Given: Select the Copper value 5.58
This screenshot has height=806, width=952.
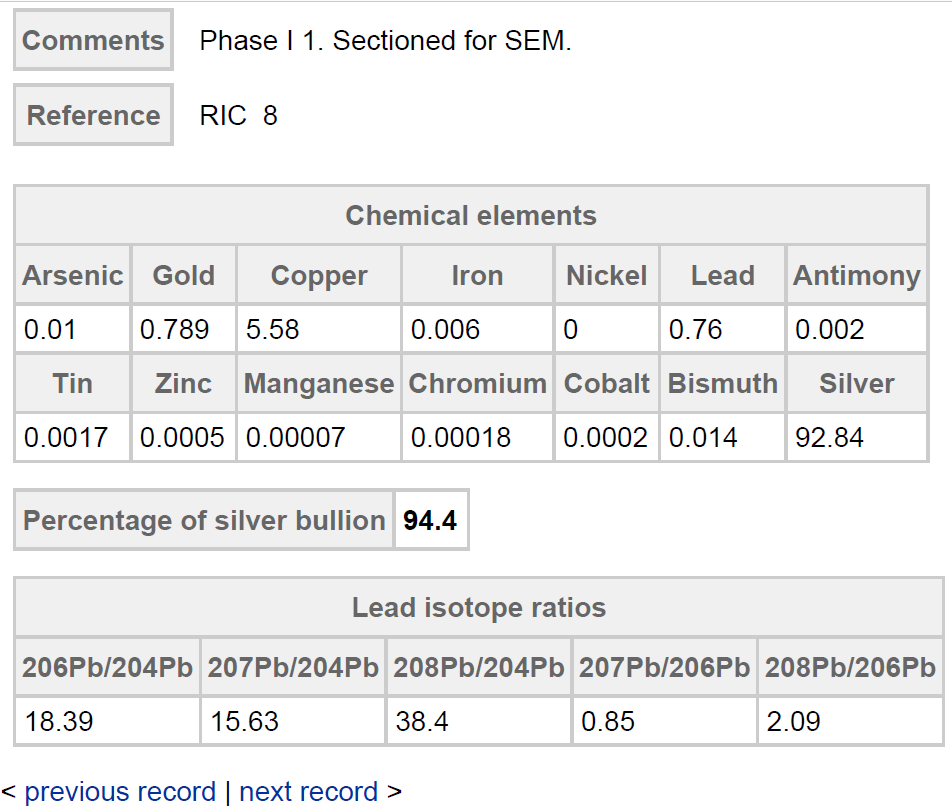Looking at the screenshot, I should point(273,330).
